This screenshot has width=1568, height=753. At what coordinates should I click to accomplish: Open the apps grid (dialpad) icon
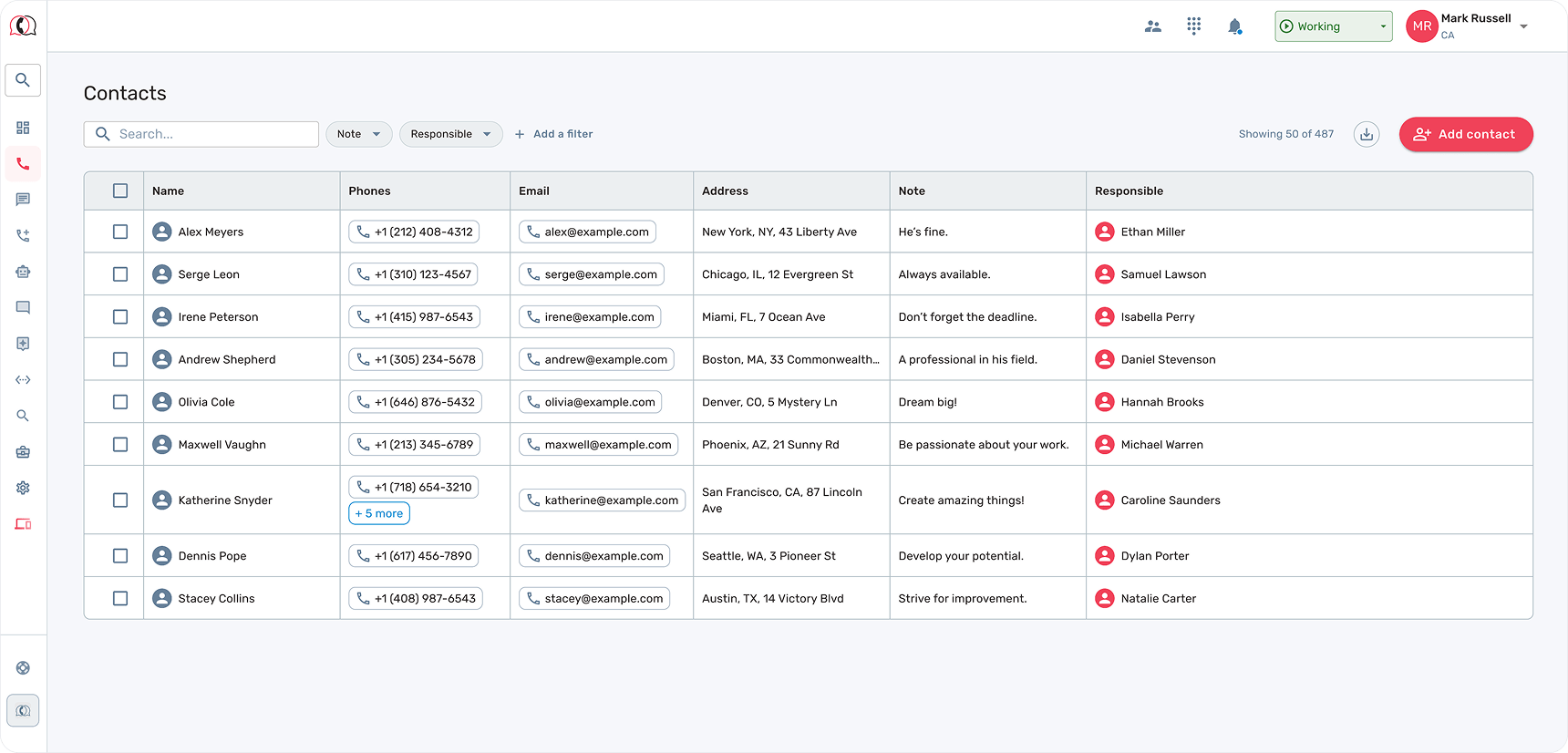click(1193, 26)
